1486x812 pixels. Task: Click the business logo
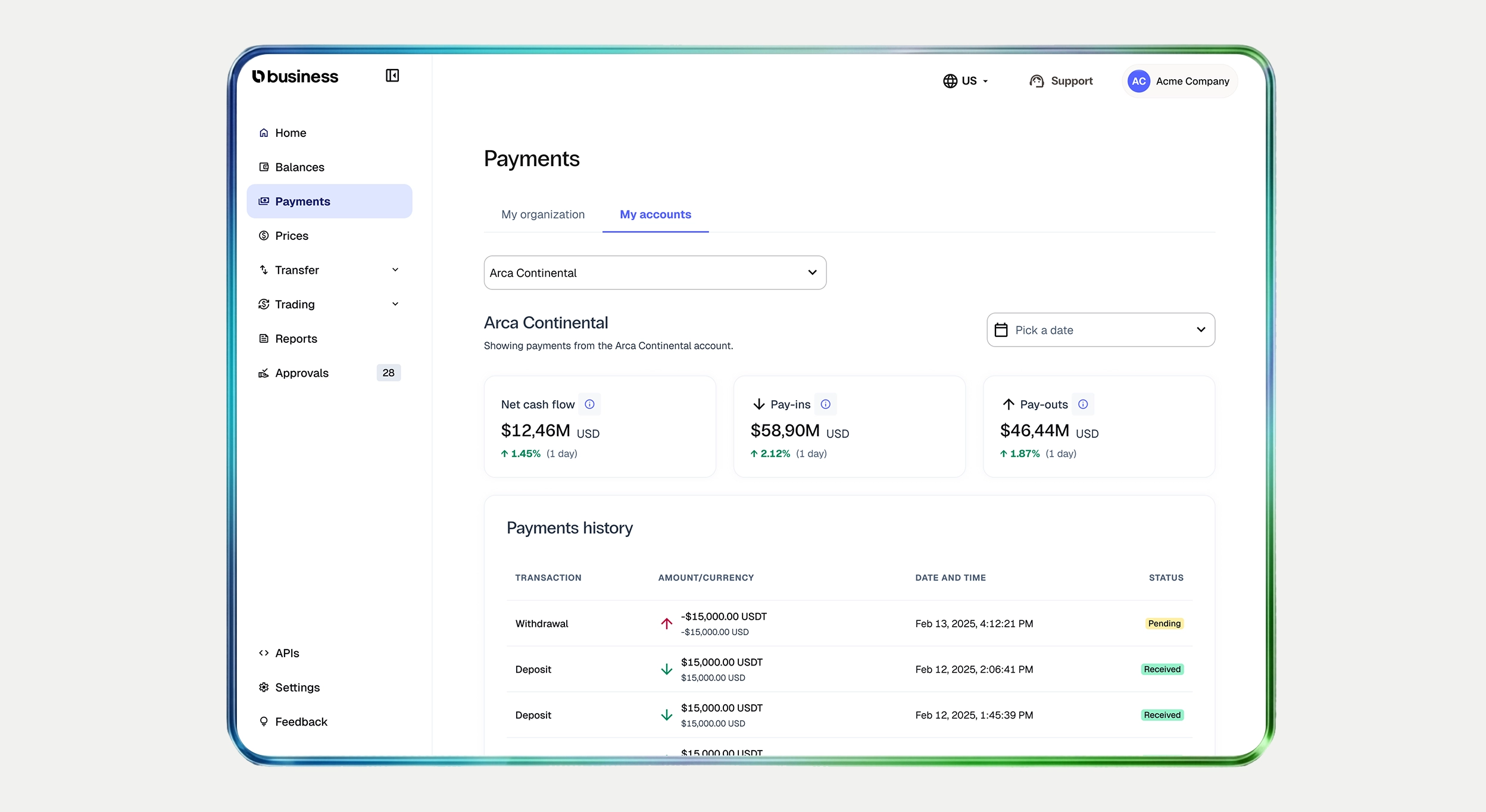click(295, 76)
